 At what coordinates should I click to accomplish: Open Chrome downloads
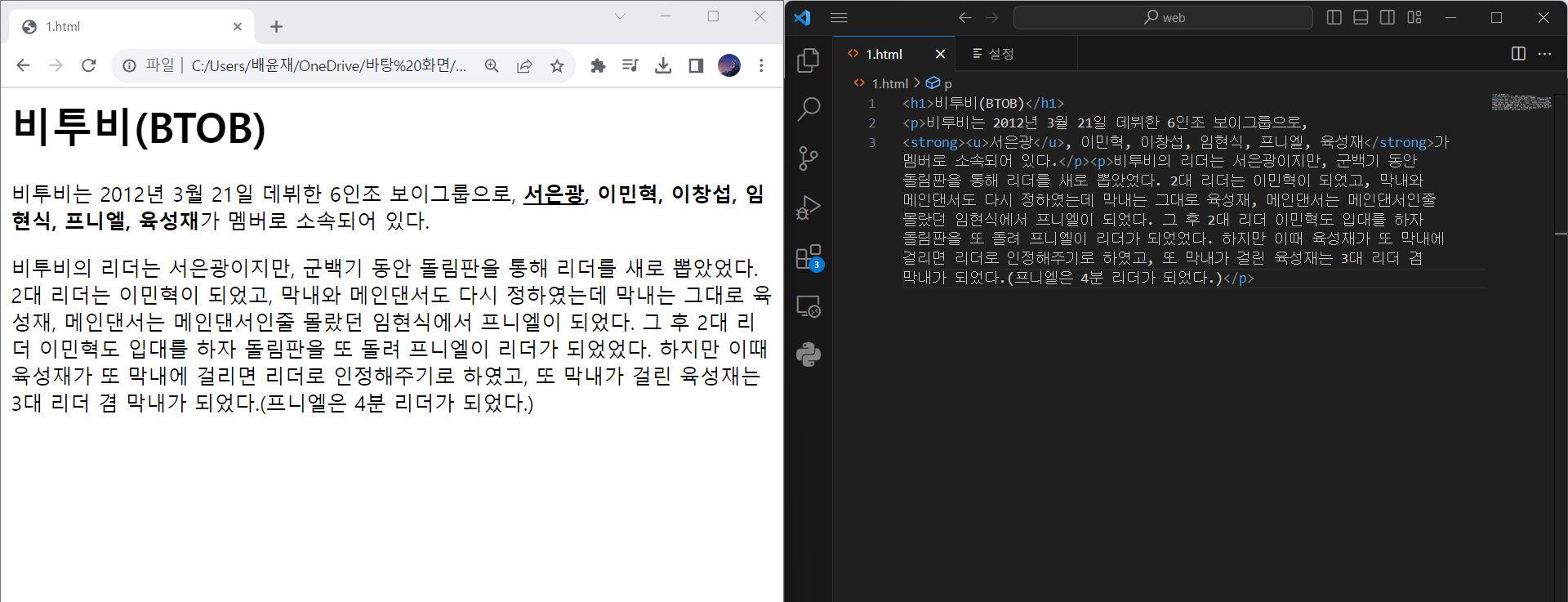[x=663, y=65]
